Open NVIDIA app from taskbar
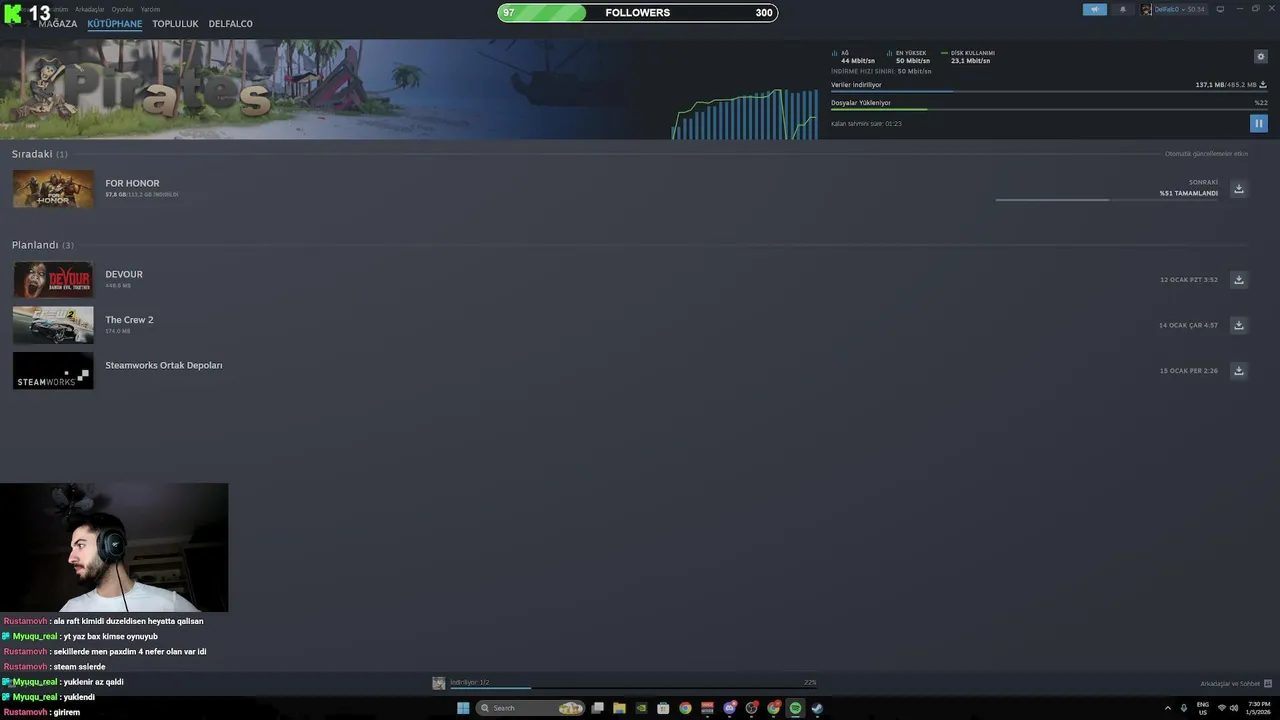This screenshot has width=1280, height=720. [641, 708]
